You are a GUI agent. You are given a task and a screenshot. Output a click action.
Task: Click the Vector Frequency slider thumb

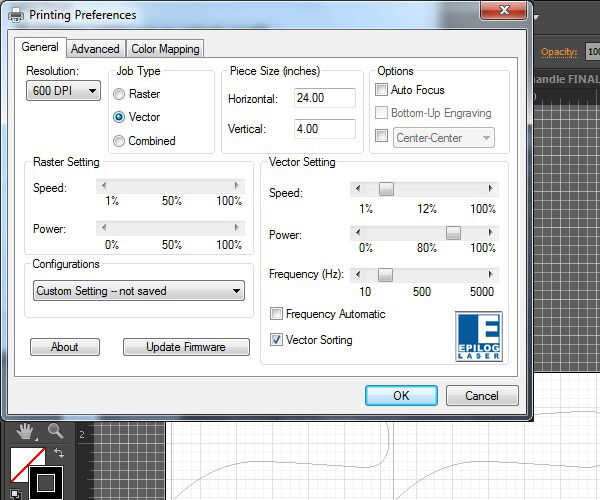pos(385,275)
